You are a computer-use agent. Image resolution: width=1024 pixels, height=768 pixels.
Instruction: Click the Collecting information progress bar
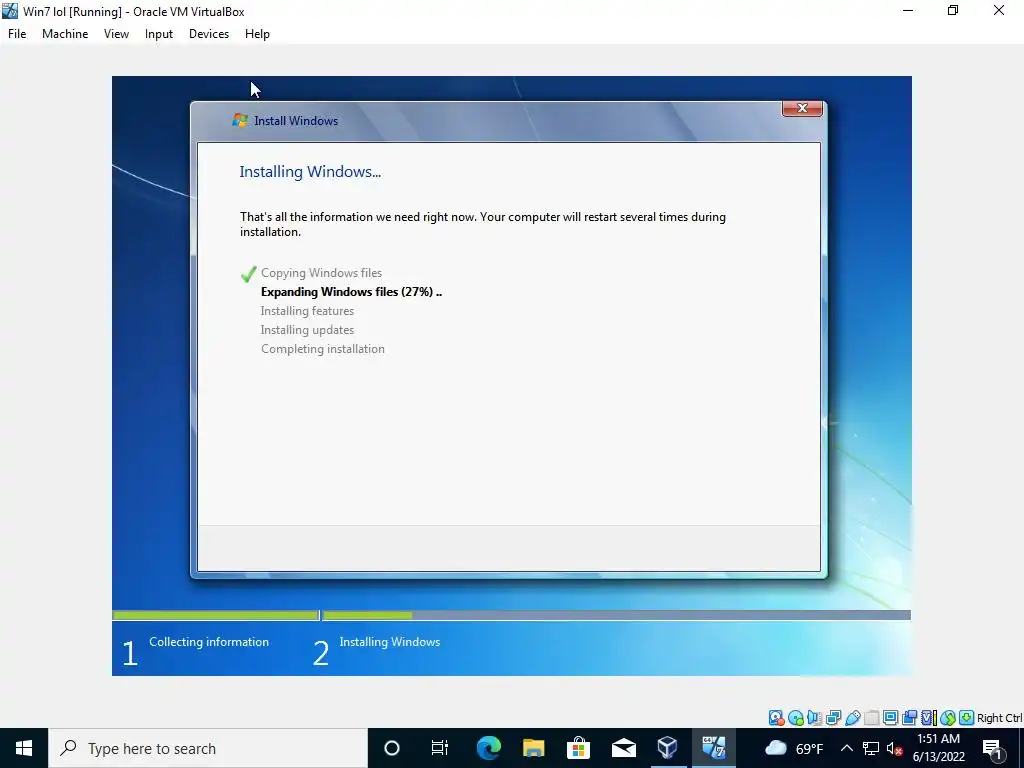pyautogui.click(x=216, y=615)
